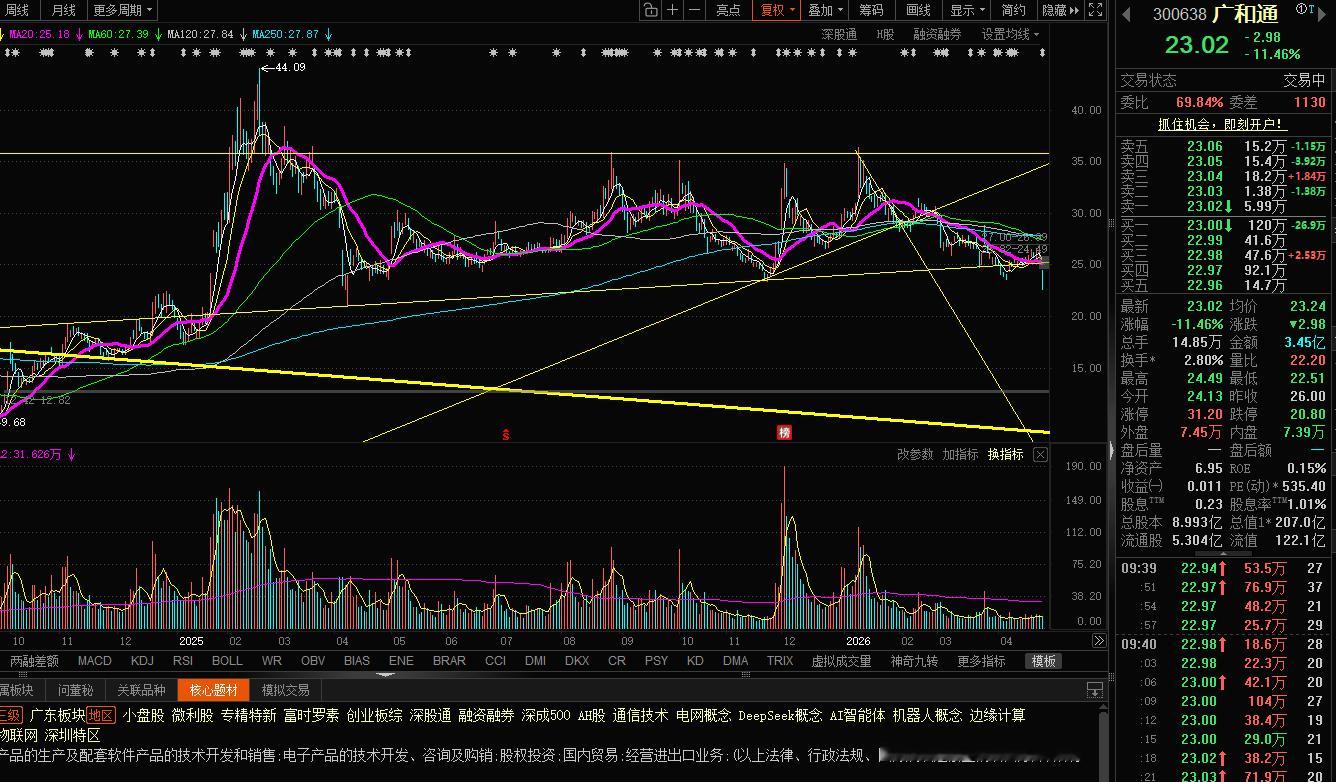Select the 神奇九转 indicator
1336x782 pixels.
(x=914, y=661)
